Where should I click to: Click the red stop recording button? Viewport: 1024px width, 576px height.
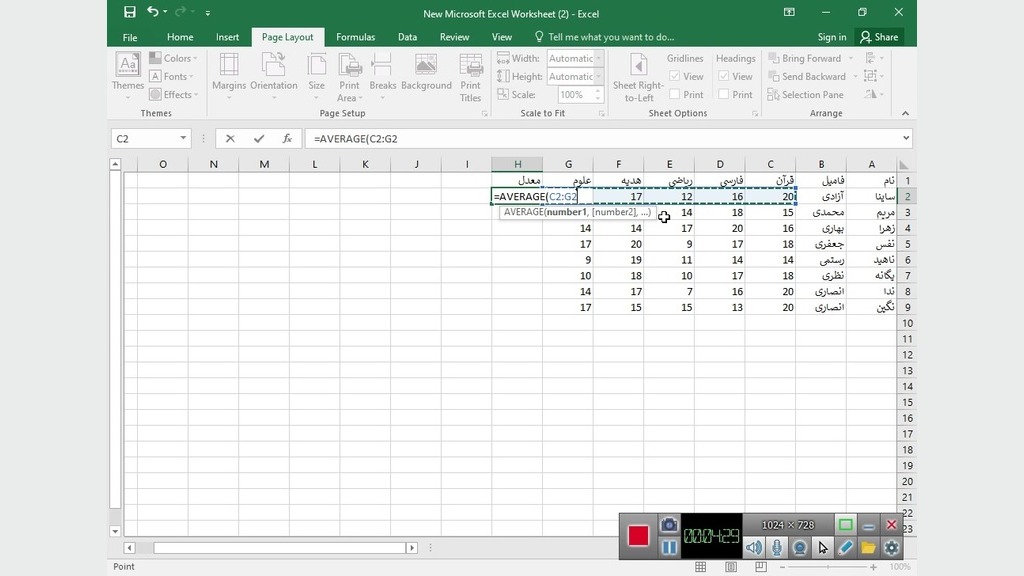click(x=638, y=535)
